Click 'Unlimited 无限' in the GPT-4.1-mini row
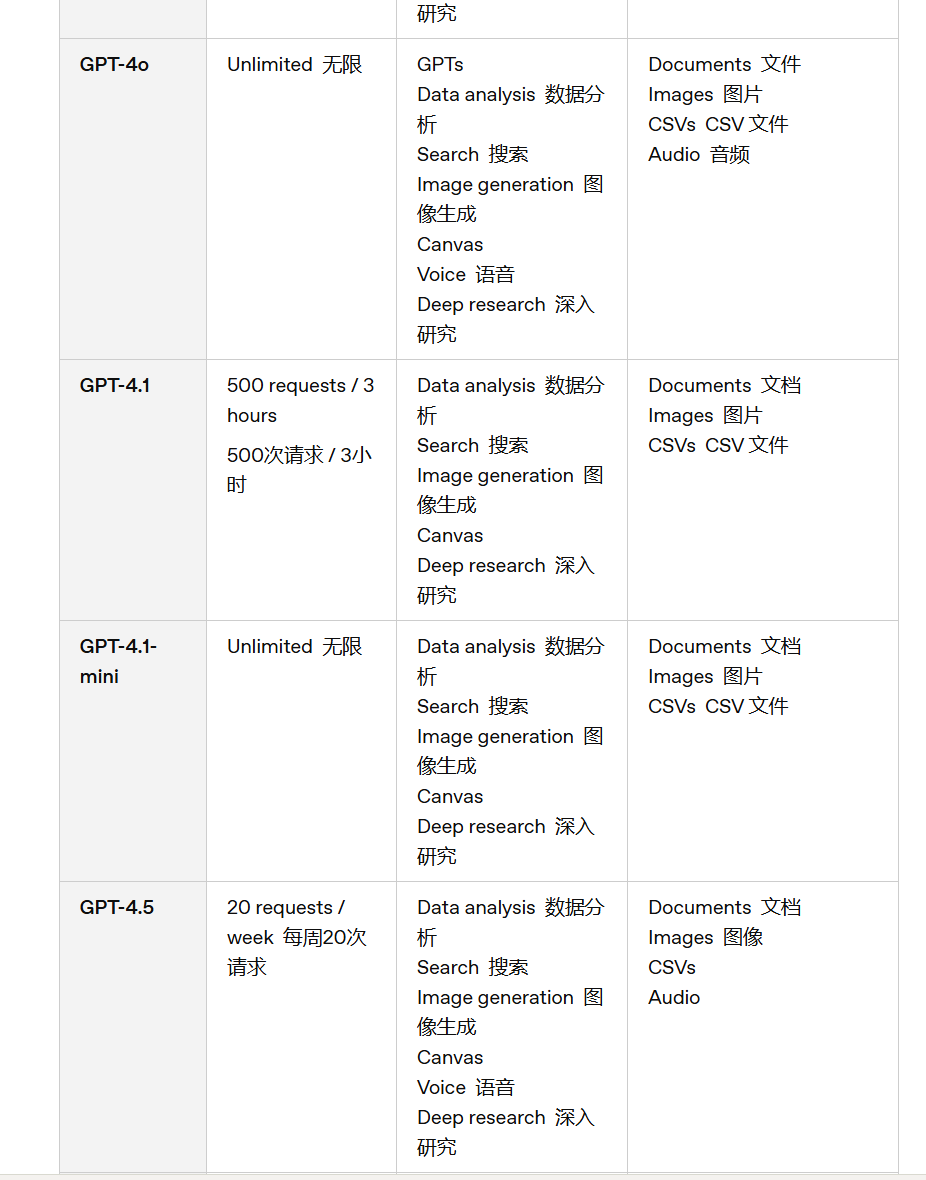Image resolution: width=926 pixels, height=1180 pixels. [x=294, y=646]
